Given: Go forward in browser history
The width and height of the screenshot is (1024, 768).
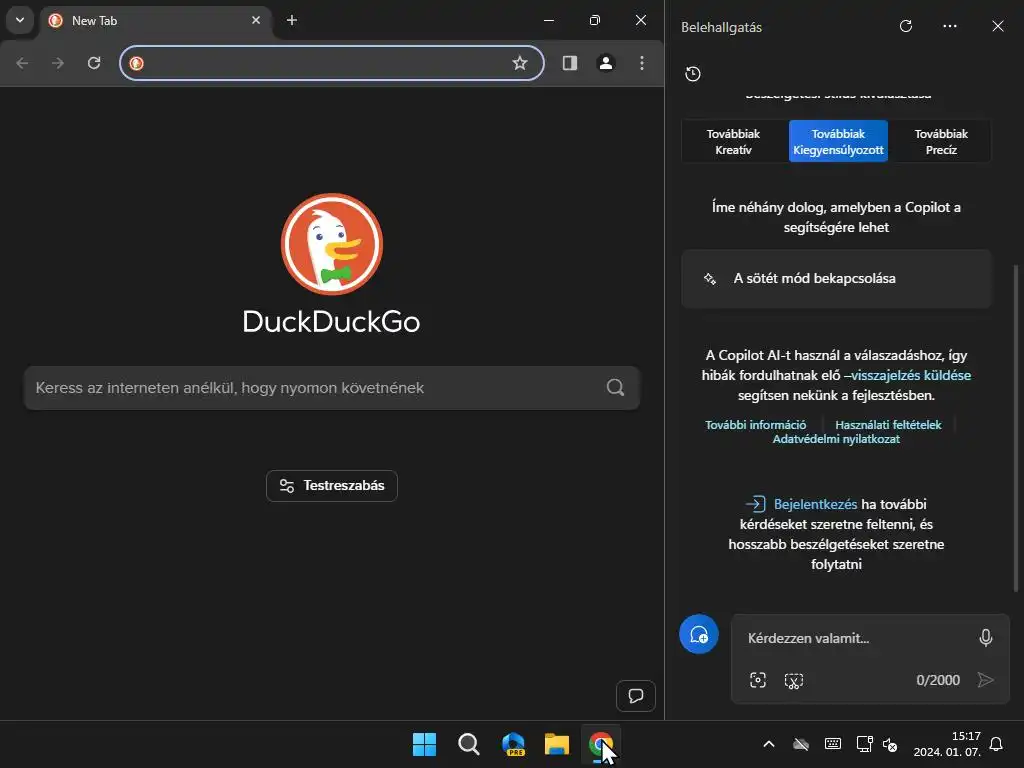Looking at the screenshot, I should coord(58,63).
